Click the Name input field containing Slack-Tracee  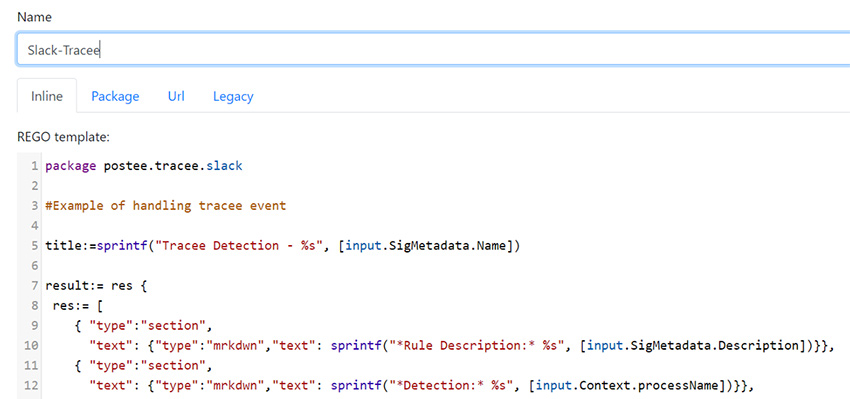coord(433,50)
